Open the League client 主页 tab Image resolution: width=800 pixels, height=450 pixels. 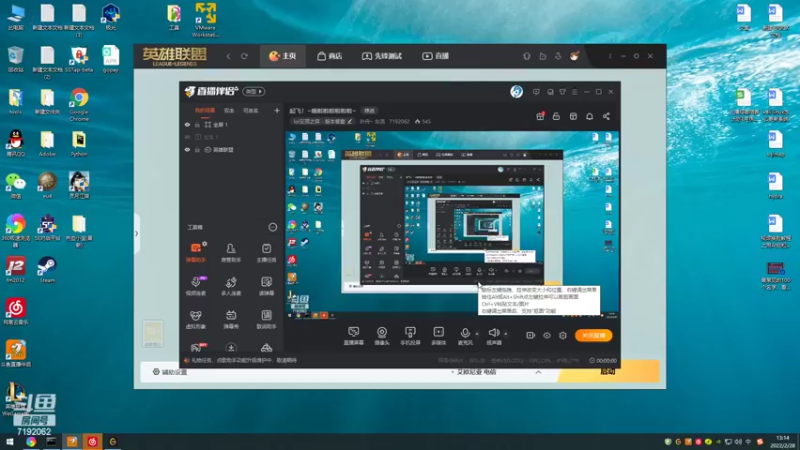point(283,56)
